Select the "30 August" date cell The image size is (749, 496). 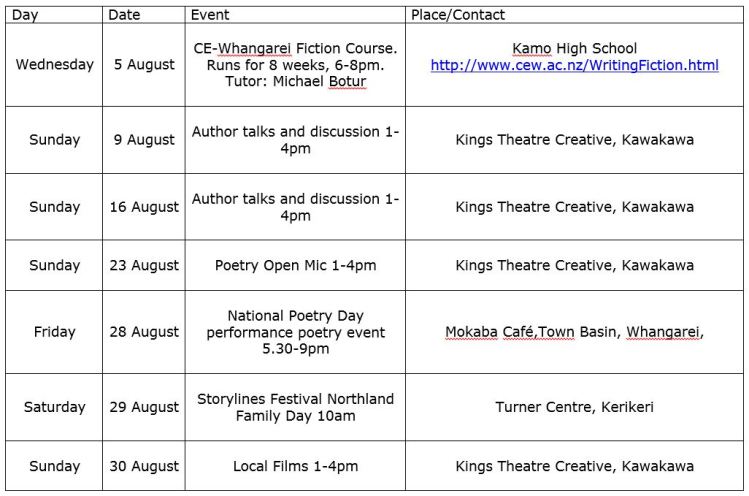pyautogui.click(x=144, y=466)
